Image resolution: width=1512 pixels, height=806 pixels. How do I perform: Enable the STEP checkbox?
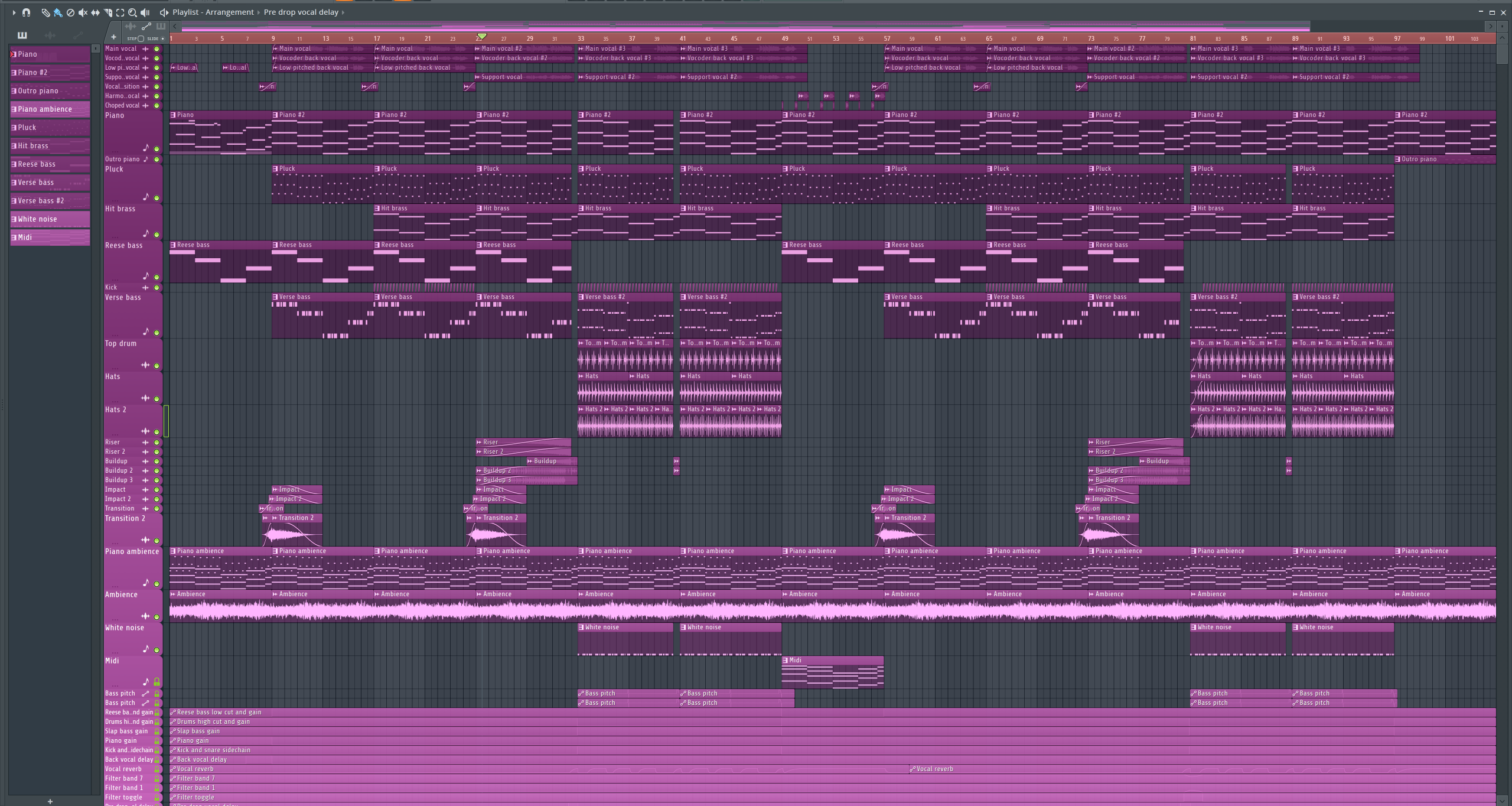141,38
